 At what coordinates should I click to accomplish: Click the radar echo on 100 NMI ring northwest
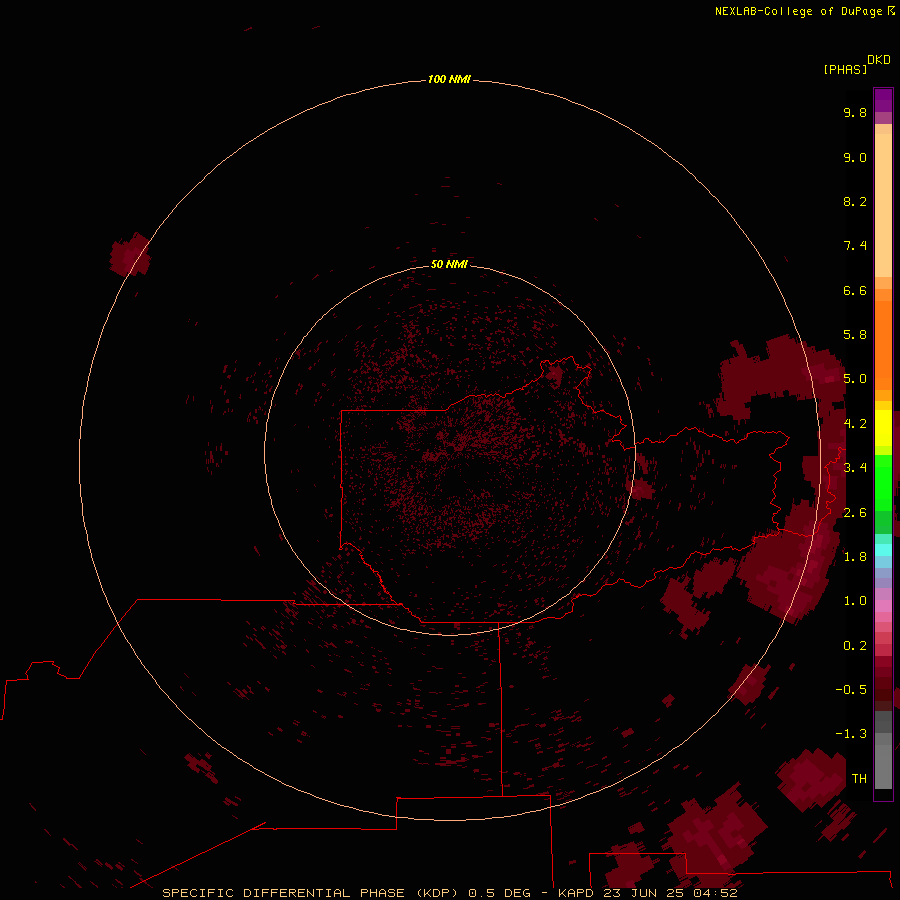click(131, 254)
